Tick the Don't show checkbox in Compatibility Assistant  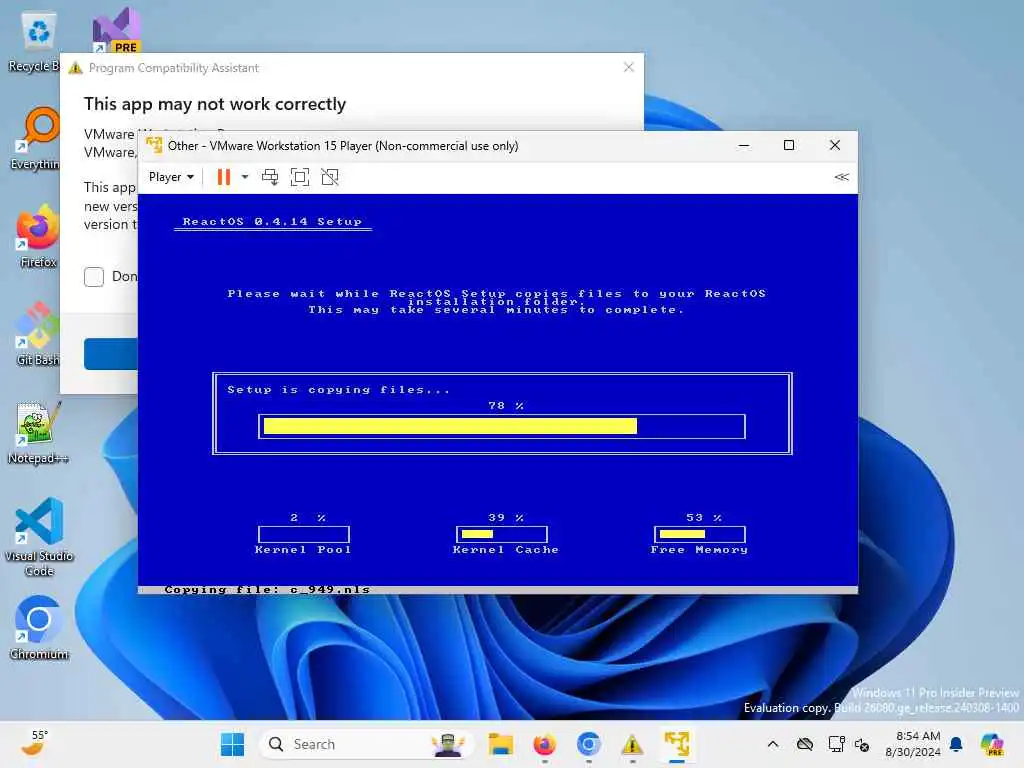(94, 277)
